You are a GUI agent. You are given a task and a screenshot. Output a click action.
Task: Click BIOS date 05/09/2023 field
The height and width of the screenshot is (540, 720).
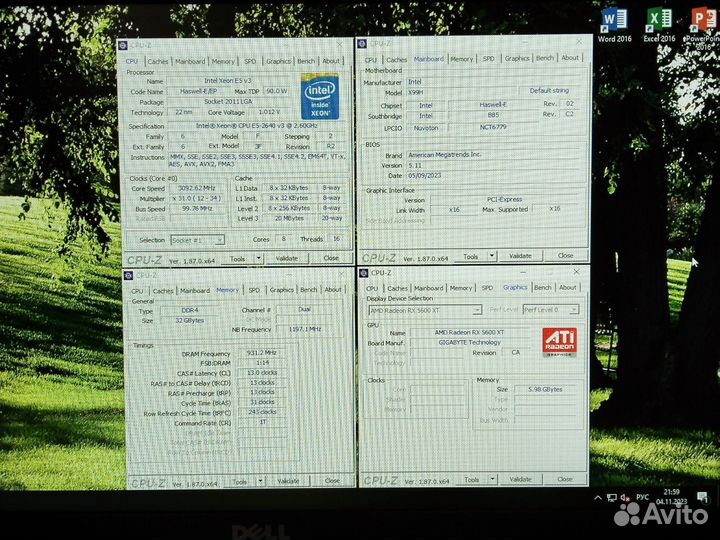point(494,175)
